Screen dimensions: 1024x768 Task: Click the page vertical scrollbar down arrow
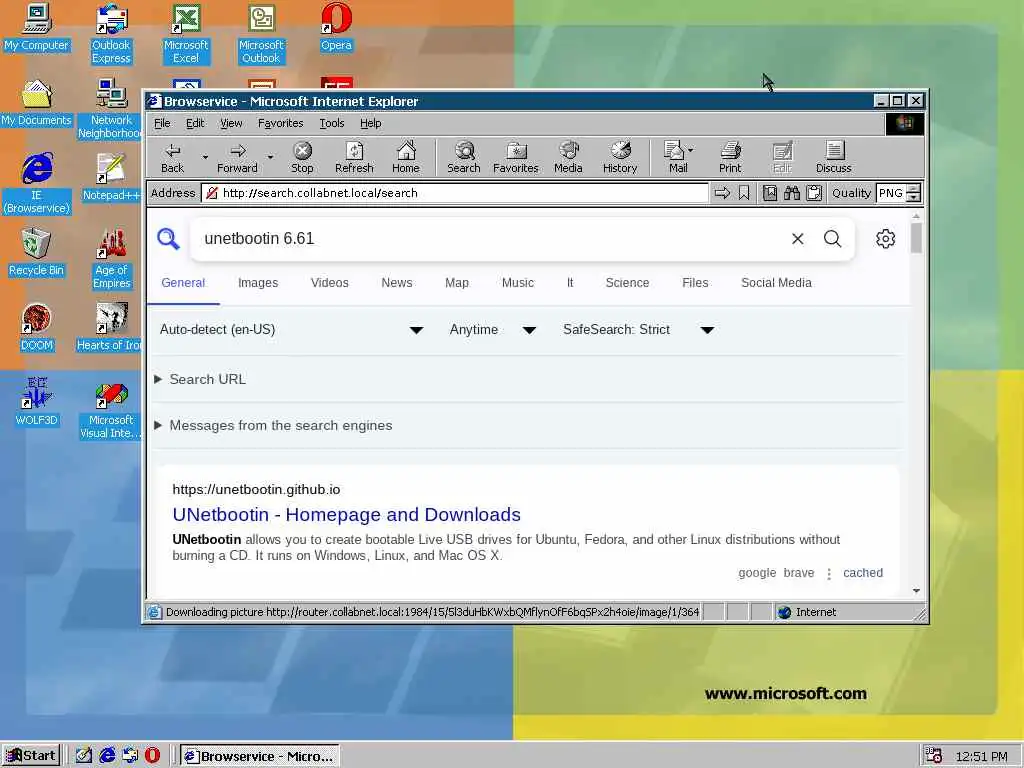click(x=916, y=590)
